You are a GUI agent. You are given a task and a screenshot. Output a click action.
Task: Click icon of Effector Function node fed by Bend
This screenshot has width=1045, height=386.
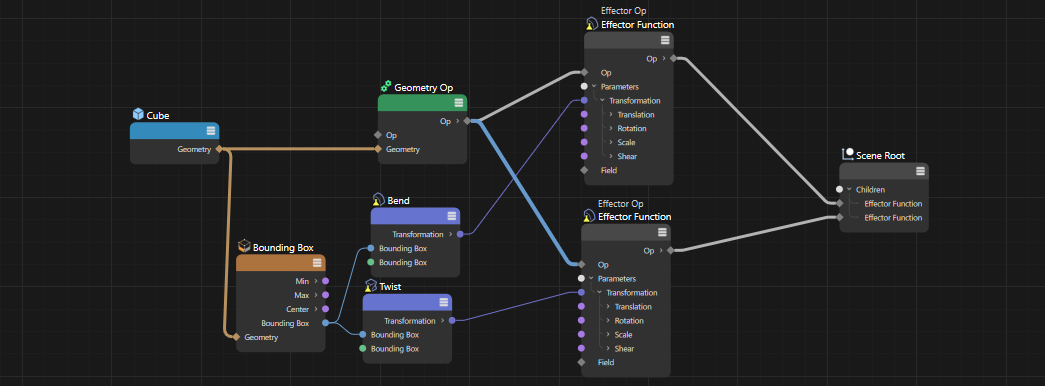click(x=592, y=25)
